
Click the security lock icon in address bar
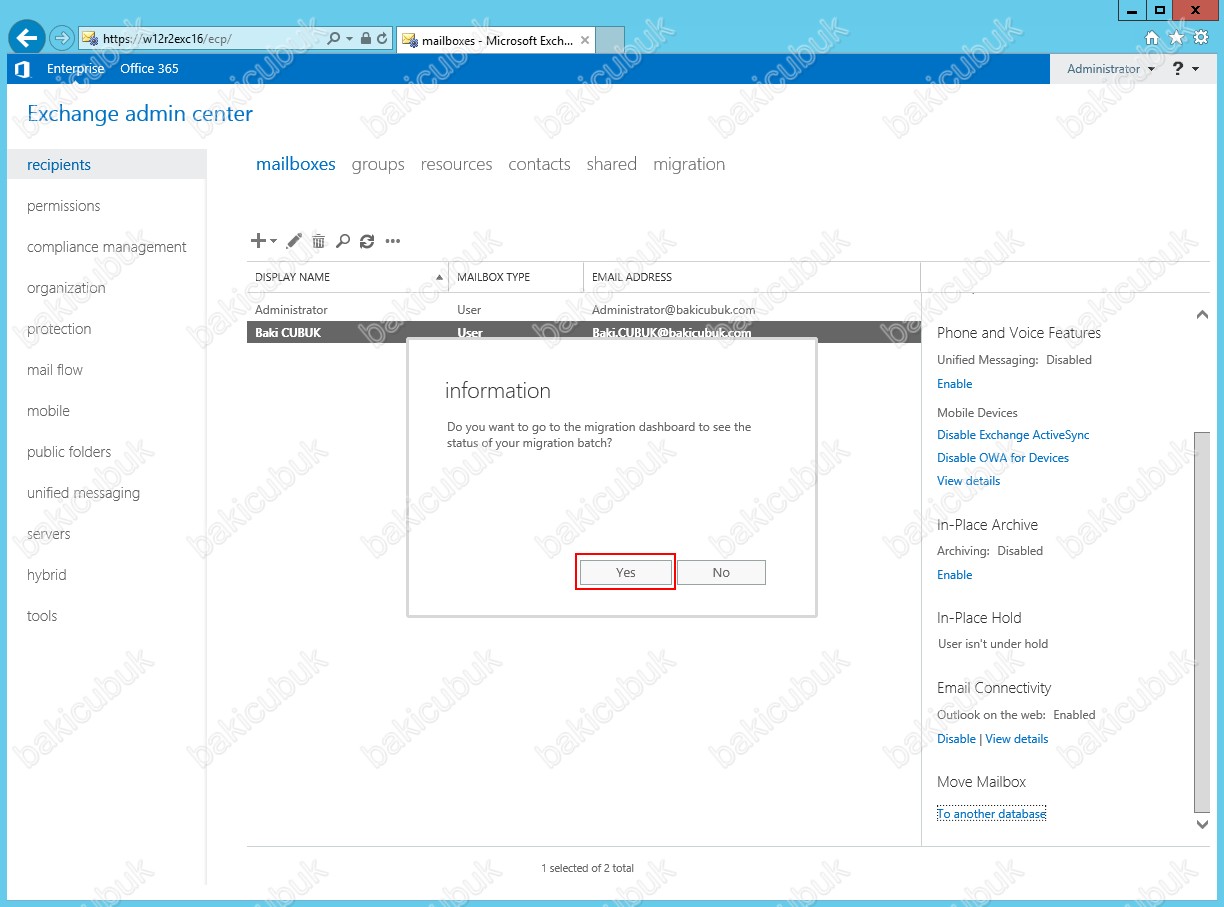click(366, 39)
